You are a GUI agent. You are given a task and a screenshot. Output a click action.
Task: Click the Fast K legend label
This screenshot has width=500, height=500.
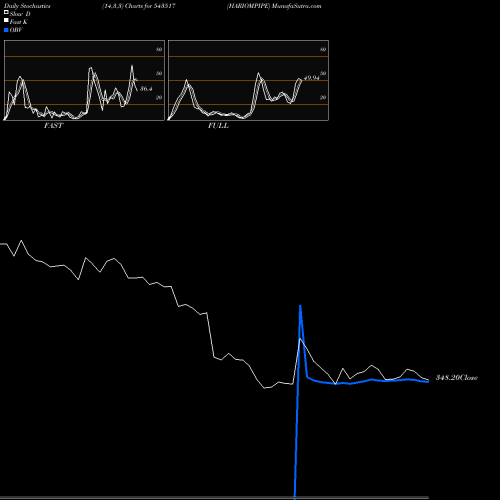pyautogui.click(x=19, y=22)
